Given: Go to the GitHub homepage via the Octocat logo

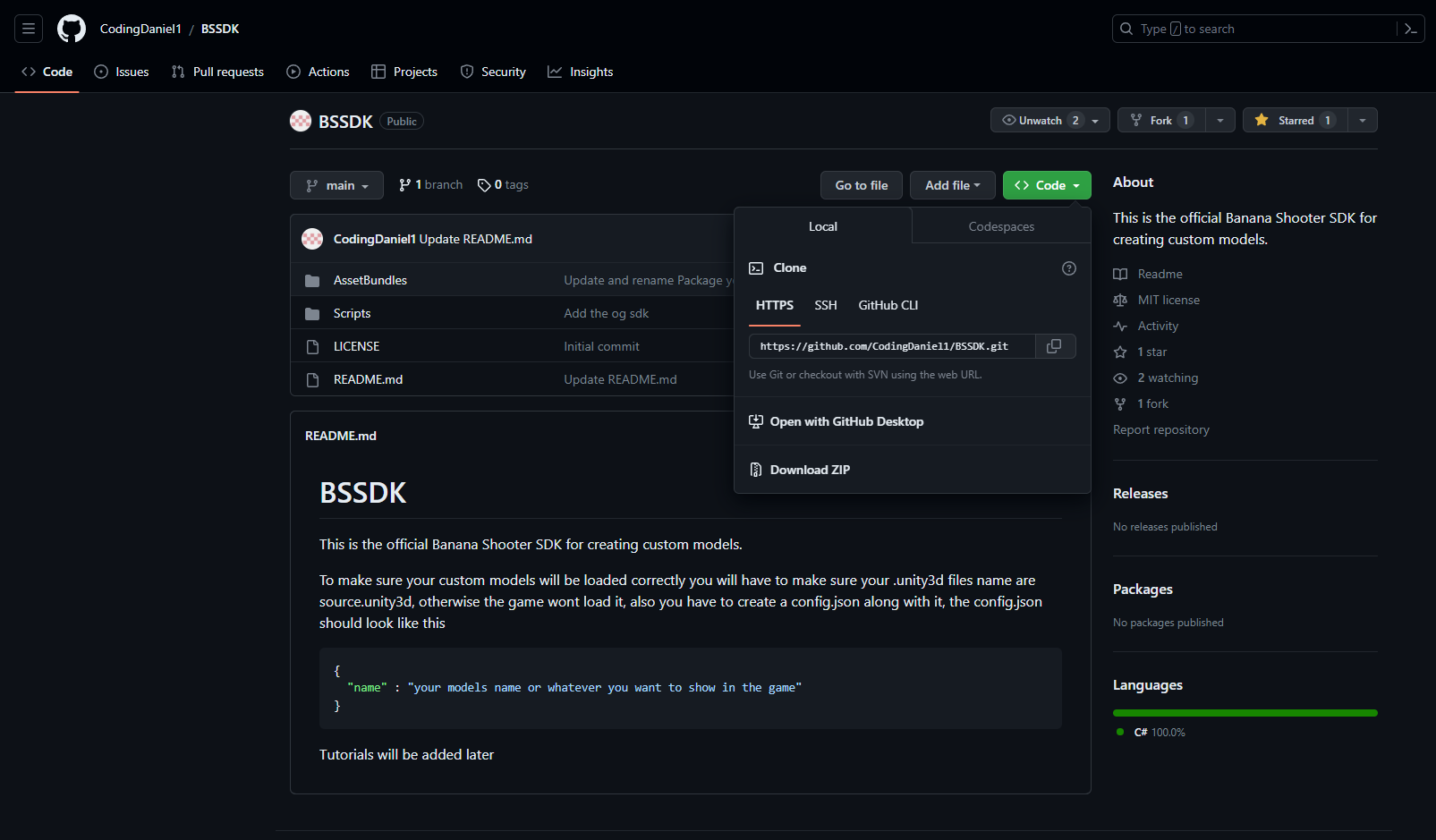Looking at the screenshot, I should [72, 29].
